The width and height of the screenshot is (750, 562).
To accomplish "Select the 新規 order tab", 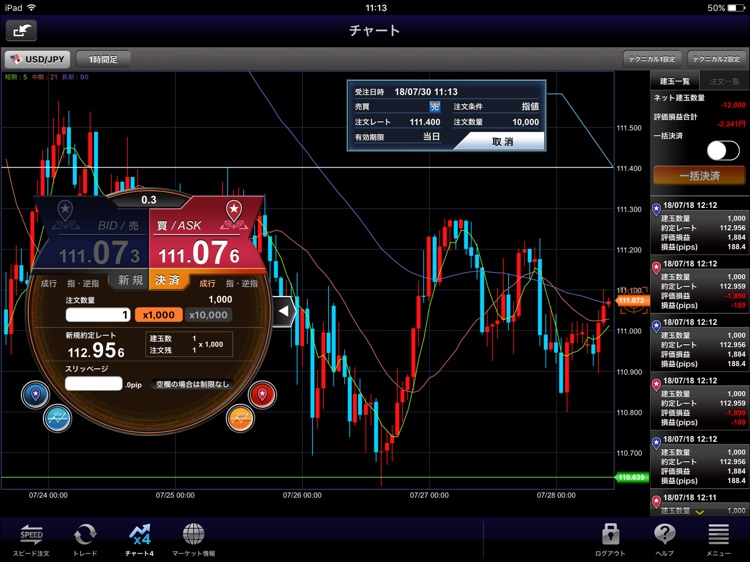I will click(x=130, y=280).
